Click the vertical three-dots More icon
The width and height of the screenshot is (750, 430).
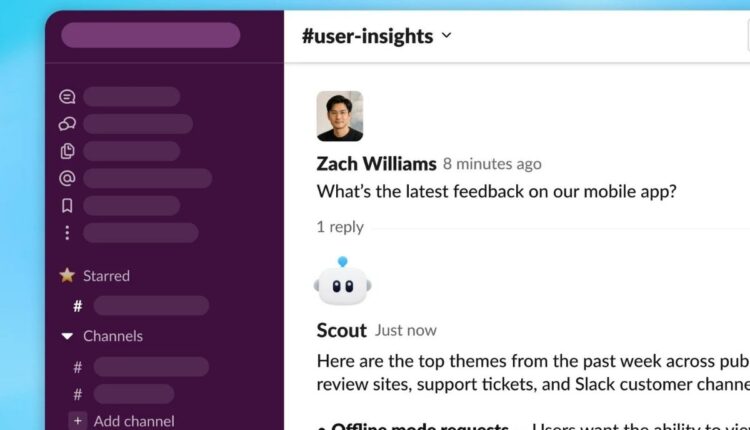click(67, 232)
